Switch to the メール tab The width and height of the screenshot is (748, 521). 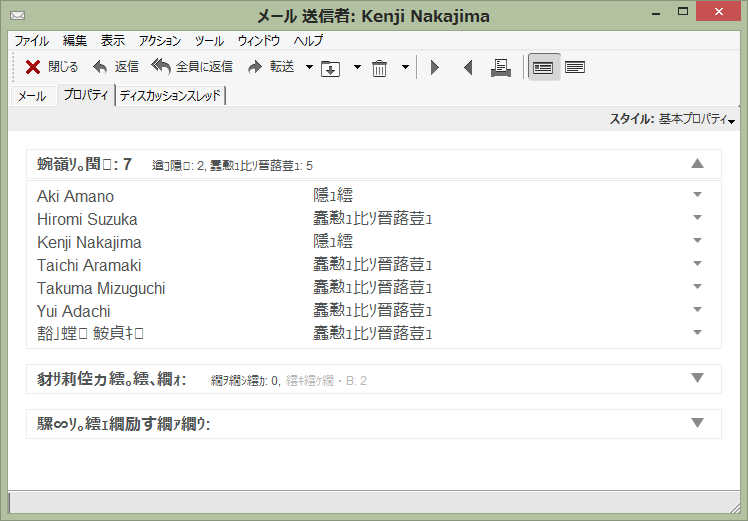31,96
